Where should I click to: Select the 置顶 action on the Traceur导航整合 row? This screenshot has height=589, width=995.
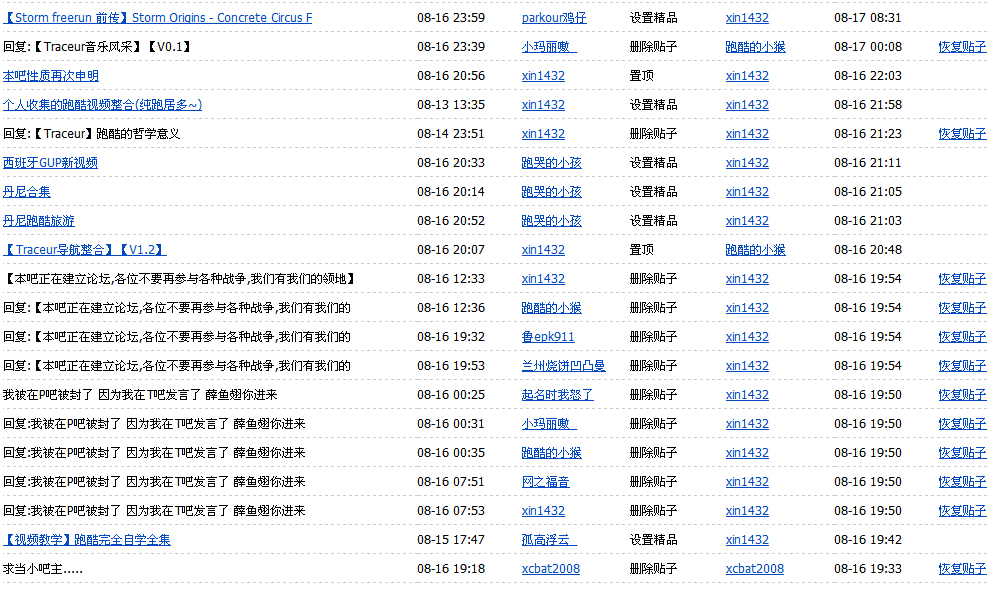coord(641,250)
